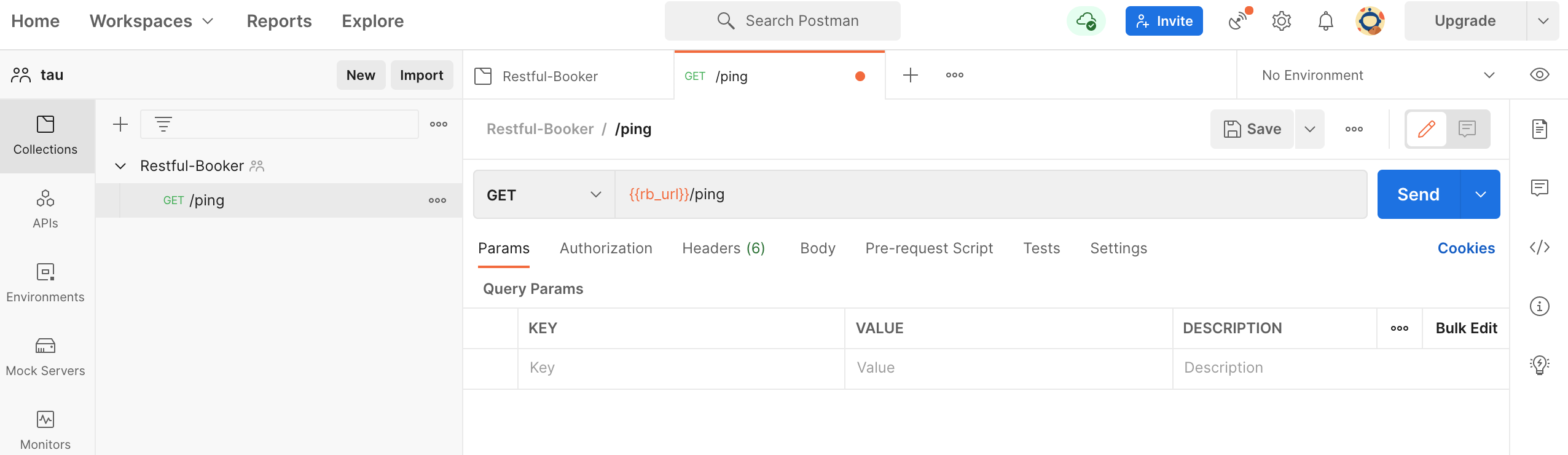Open the code snippet icon
This screenshot has width=1568, height=455.
pyautogui.click(x=1540, y=247)
